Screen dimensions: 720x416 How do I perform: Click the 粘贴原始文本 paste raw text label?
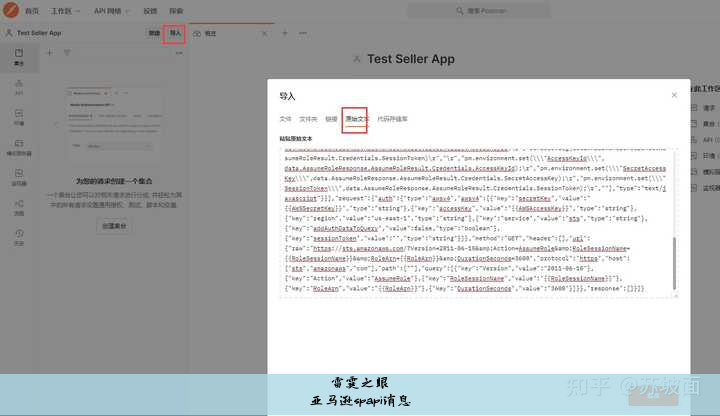pyautogui.click(x=296, y=138)
